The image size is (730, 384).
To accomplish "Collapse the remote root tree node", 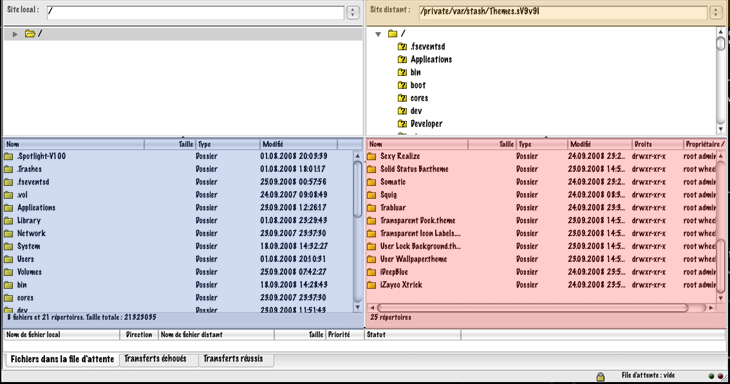I will pos(378,34).
